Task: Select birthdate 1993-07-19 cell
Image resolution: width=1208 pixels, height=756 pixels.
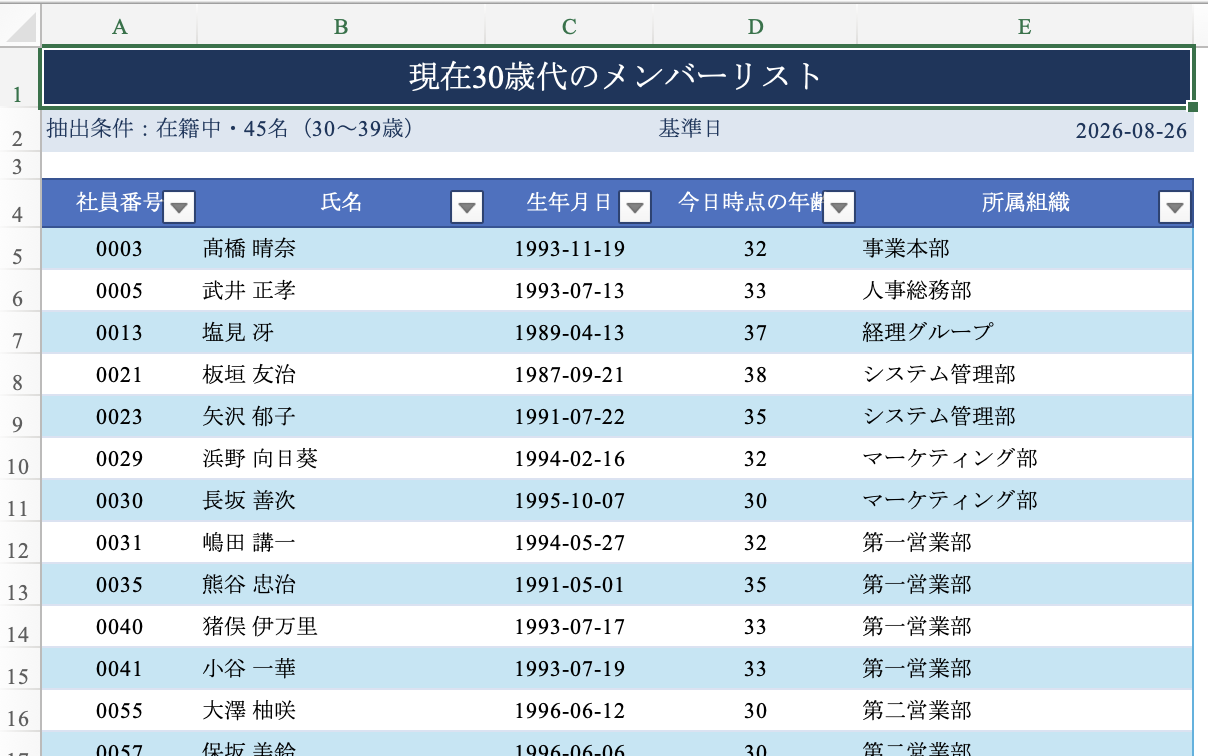Action: click(x=569, y=668)
